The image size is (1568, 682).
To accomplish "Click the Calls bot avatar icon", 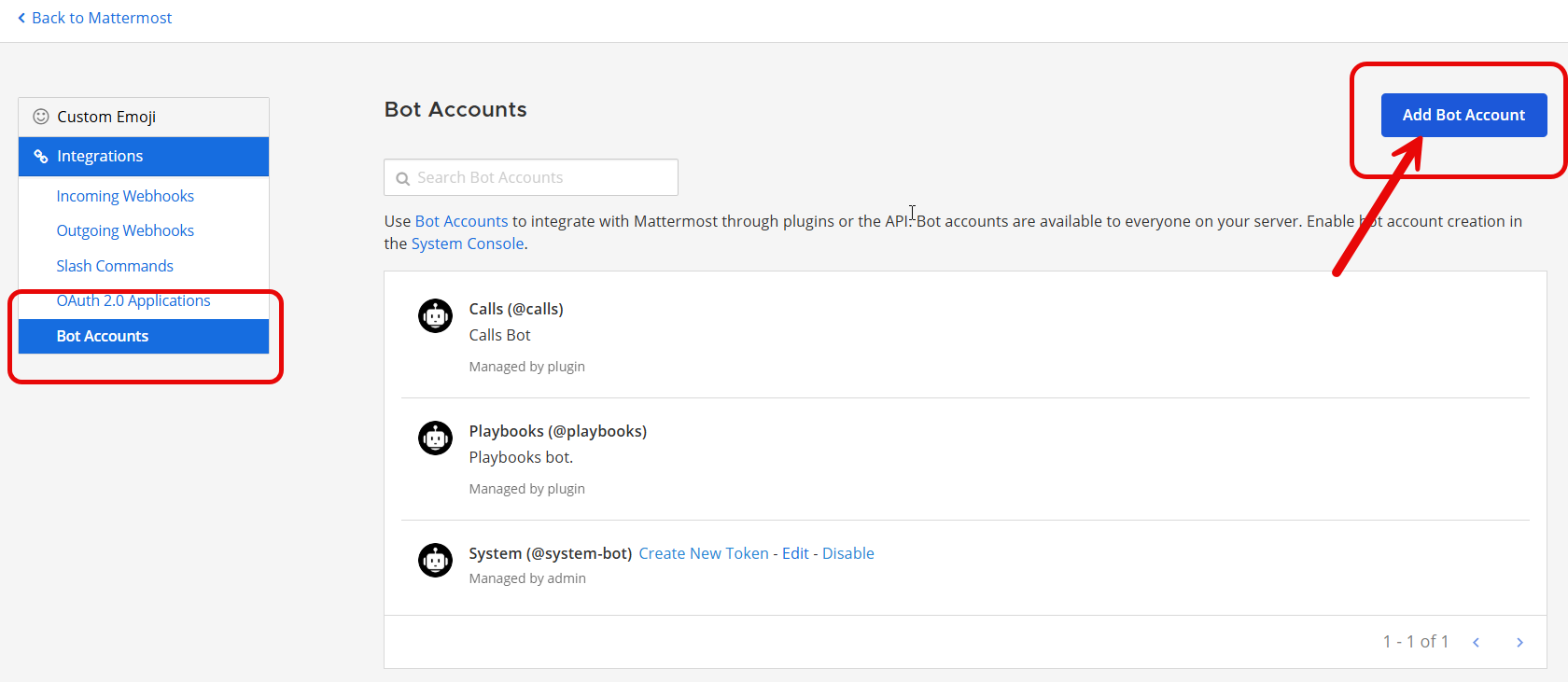I will click(435, 316).
